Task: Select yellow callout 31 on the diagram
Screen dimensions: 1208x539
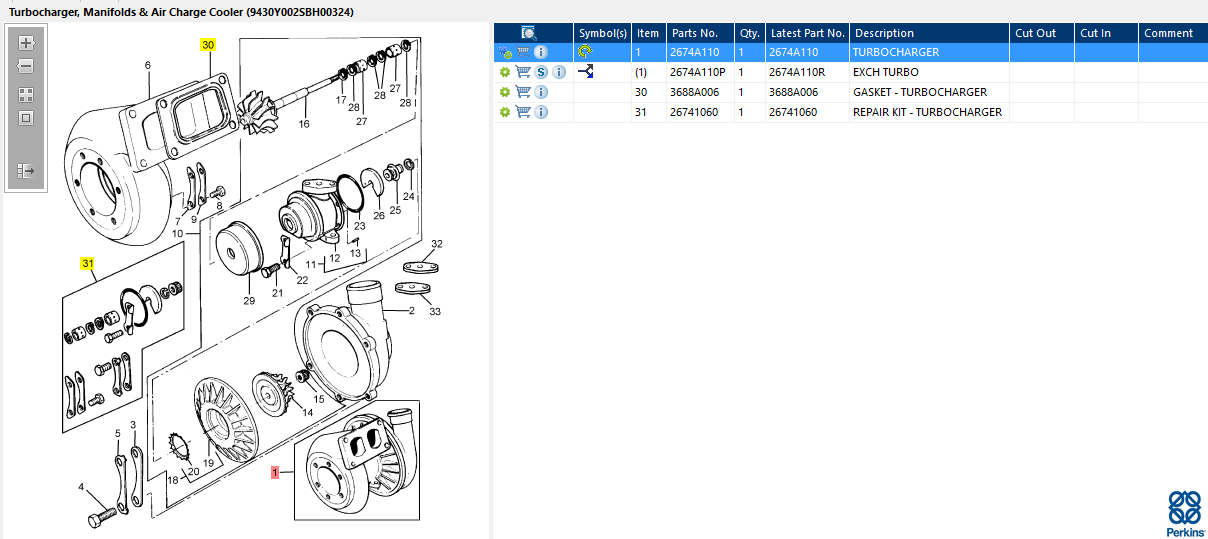Action: click(88, 264)
